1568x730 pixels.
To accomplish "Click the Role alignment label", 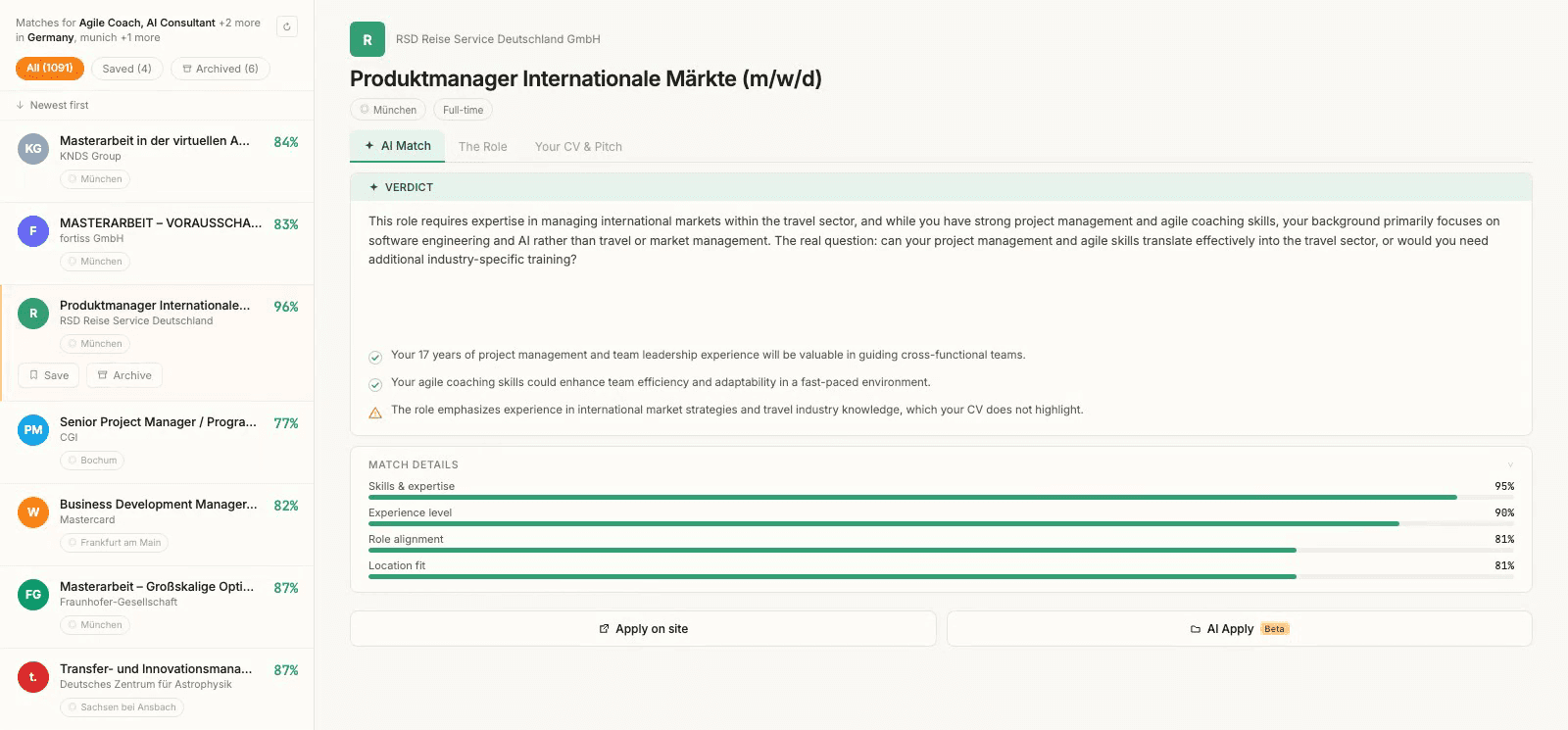I will pos(406,539).
